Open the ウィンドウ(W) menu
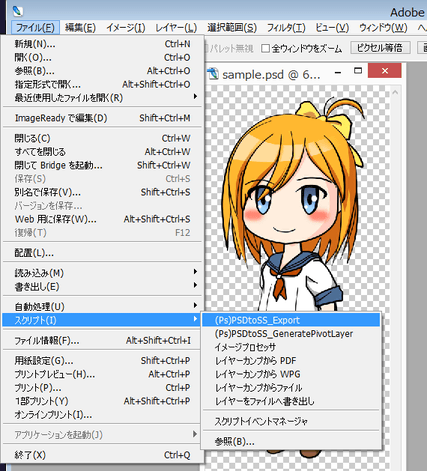The width and height of the screenshot is (427, 471). (x=383, y=28)
